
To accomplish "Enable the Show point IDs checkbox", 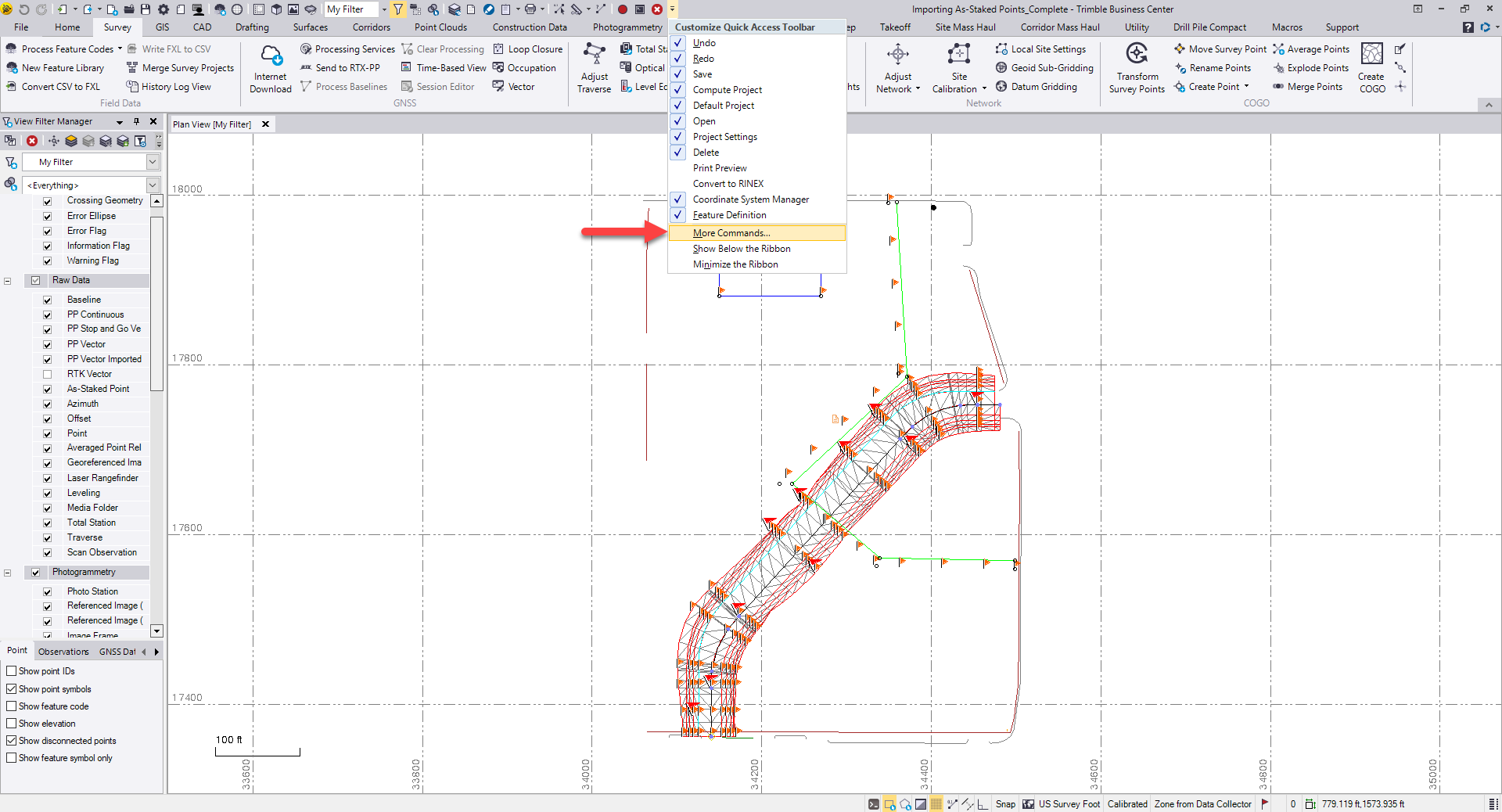I will click(x=12, y=671).
